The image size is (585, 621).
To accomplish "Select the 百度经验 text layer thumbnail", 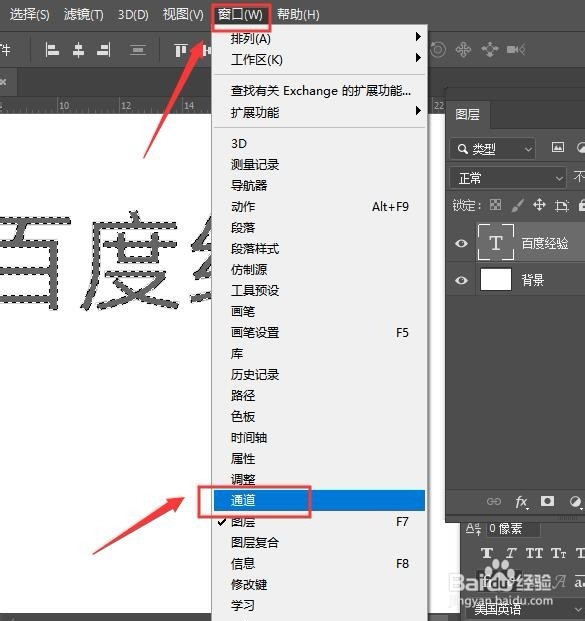I will [496, 242].
